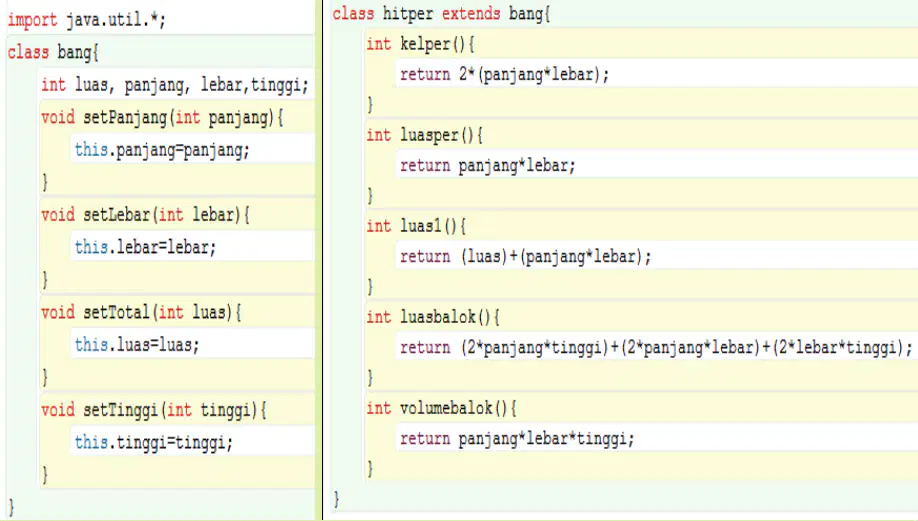Click the 'void setTotal(int luas){' line
This screenshot has height=521, width=918.
141,313
